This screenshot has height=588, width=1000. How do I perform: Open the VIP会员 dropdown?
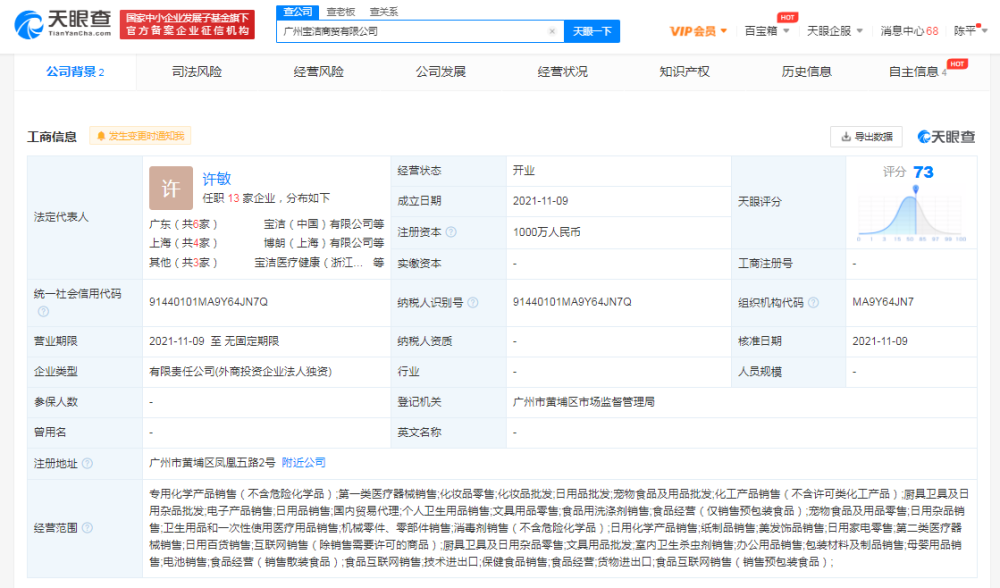699,31
